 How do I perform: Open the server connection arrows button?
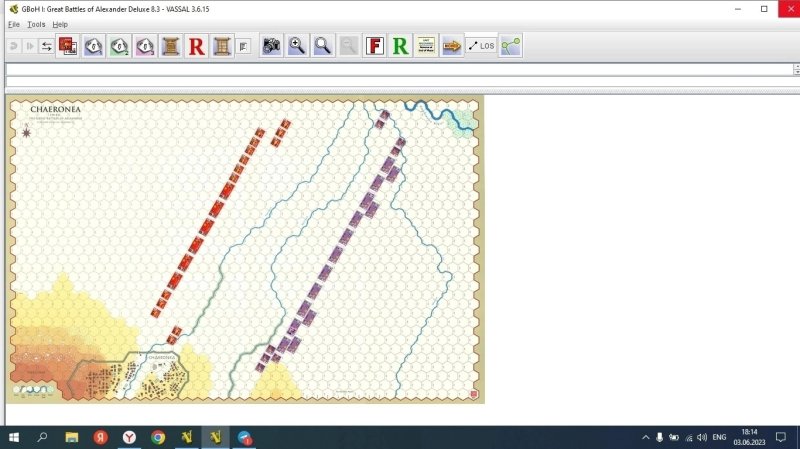(x=46, y=46)
